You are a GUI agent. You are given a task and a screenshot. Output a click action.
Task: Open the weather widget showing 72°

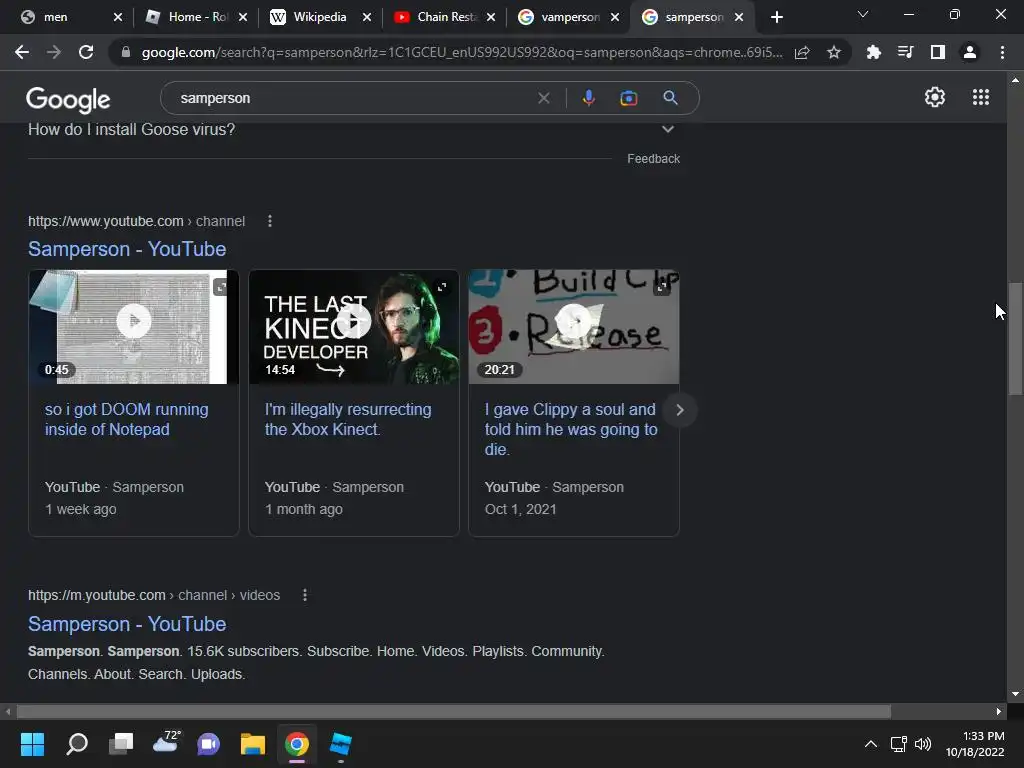click(x=166, y=742)
